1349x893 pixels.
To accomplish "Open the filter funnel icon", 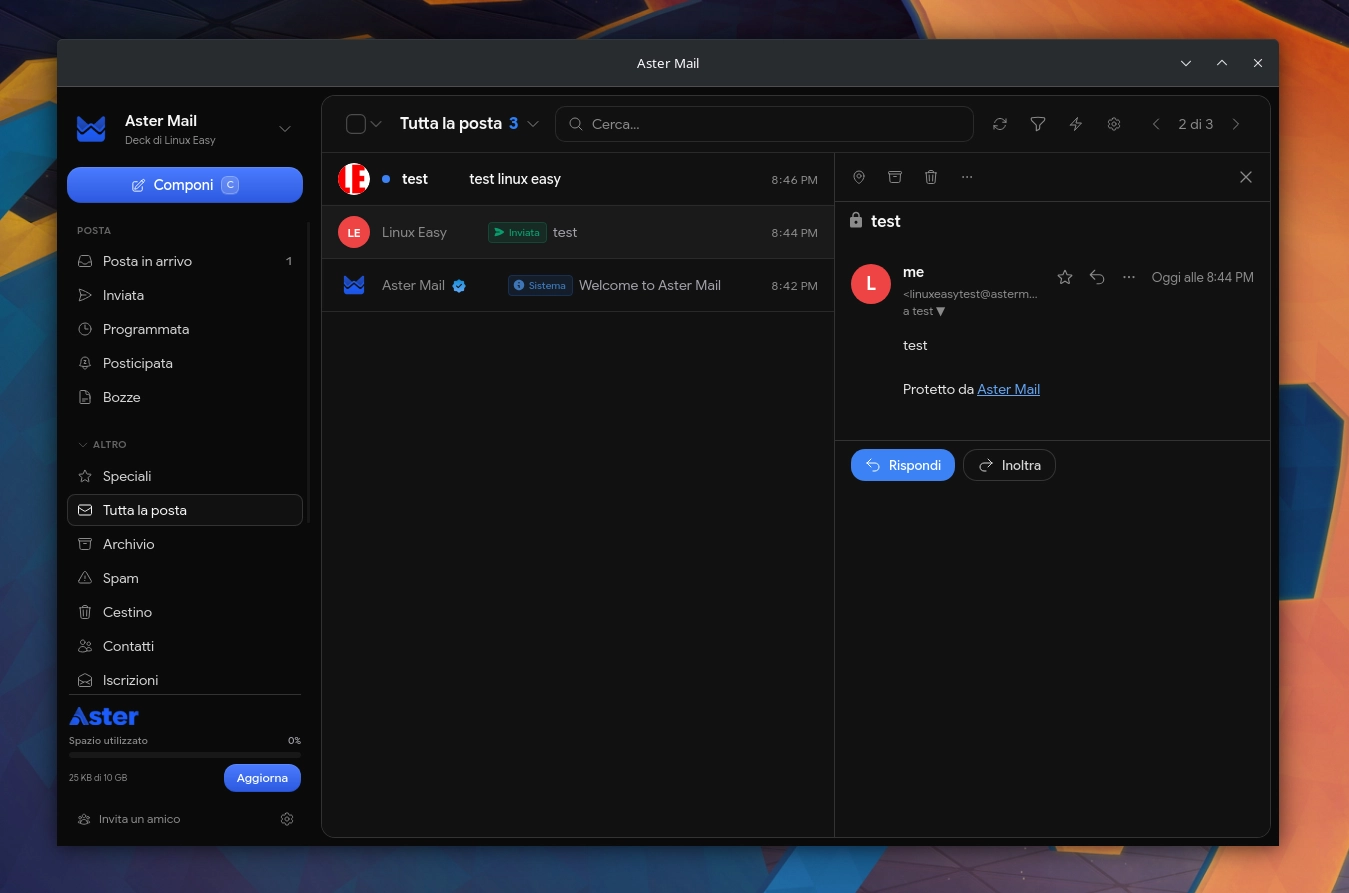I will click(x=1038, y=124).
